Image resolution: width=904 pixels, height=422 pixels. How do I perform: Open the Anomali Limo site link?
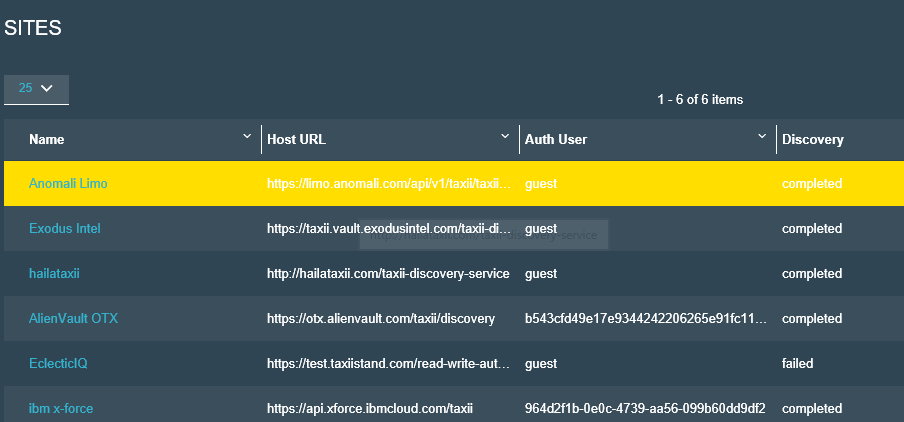pos(67,184)
